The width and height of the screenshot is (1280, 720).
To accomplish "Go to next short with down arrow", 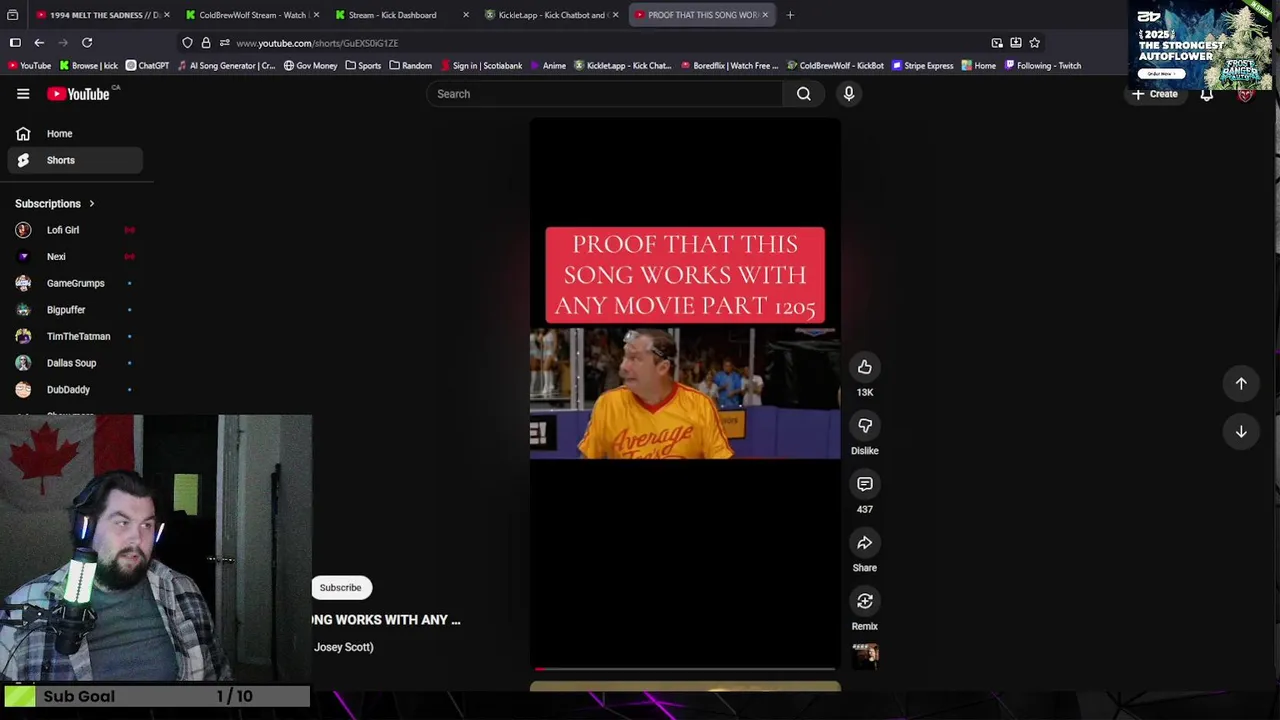I will click(1241, 431).
